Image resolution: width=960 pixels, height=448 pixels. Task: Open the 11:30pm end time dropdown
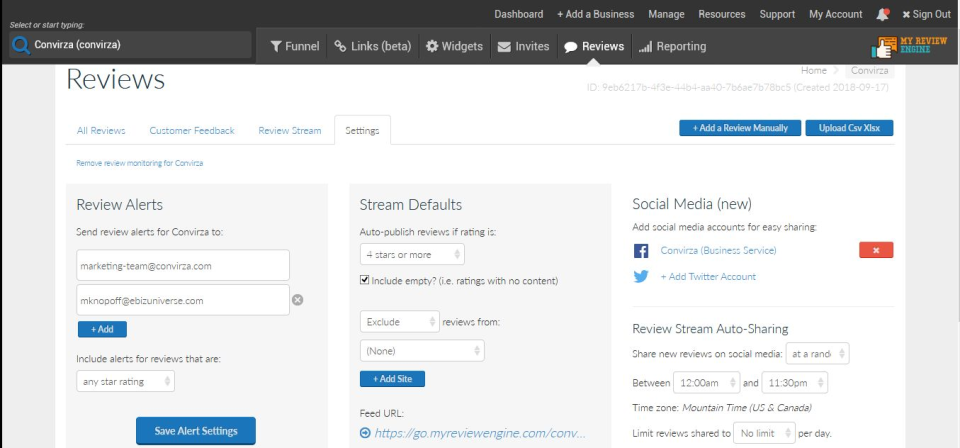795,383
